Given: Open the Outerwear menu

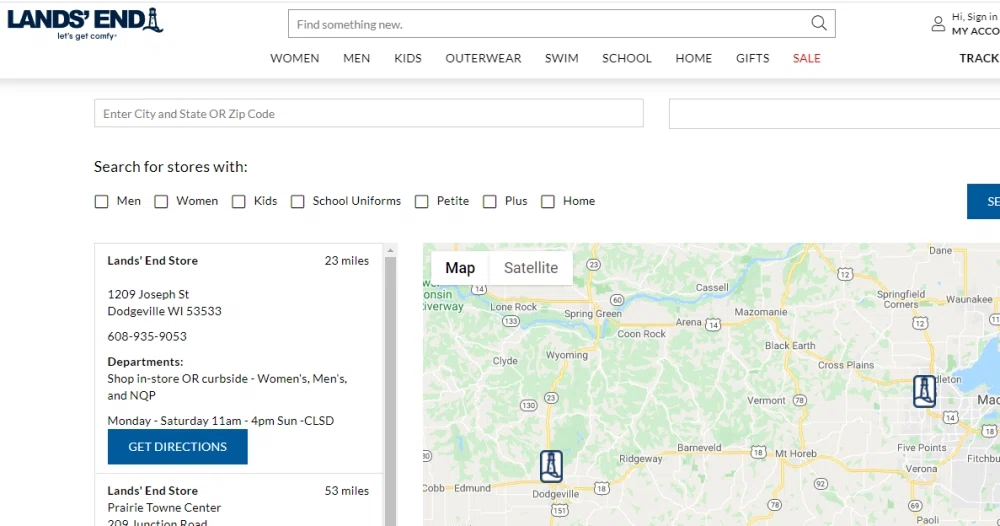Looking at the screenshot, I should coord(483,58).
